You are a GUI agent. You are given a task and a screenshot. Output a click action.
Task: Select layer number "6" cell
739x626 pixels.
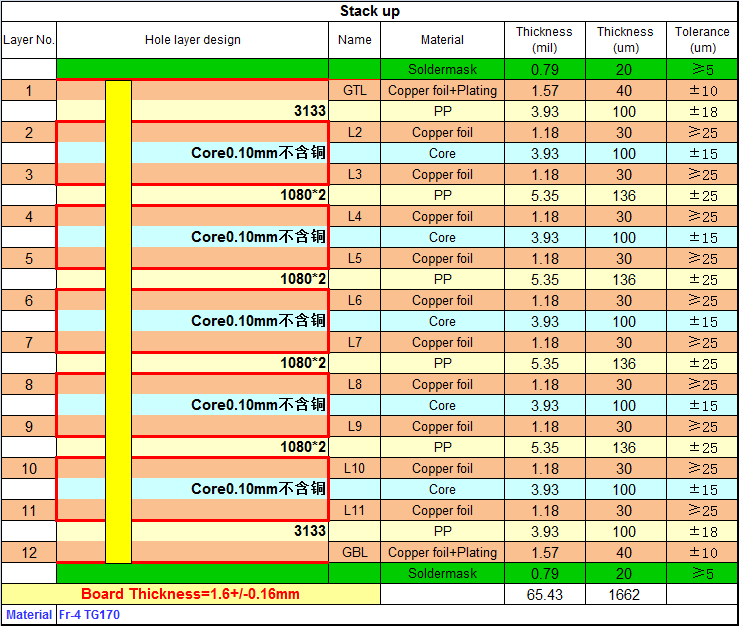click(29, 300)
